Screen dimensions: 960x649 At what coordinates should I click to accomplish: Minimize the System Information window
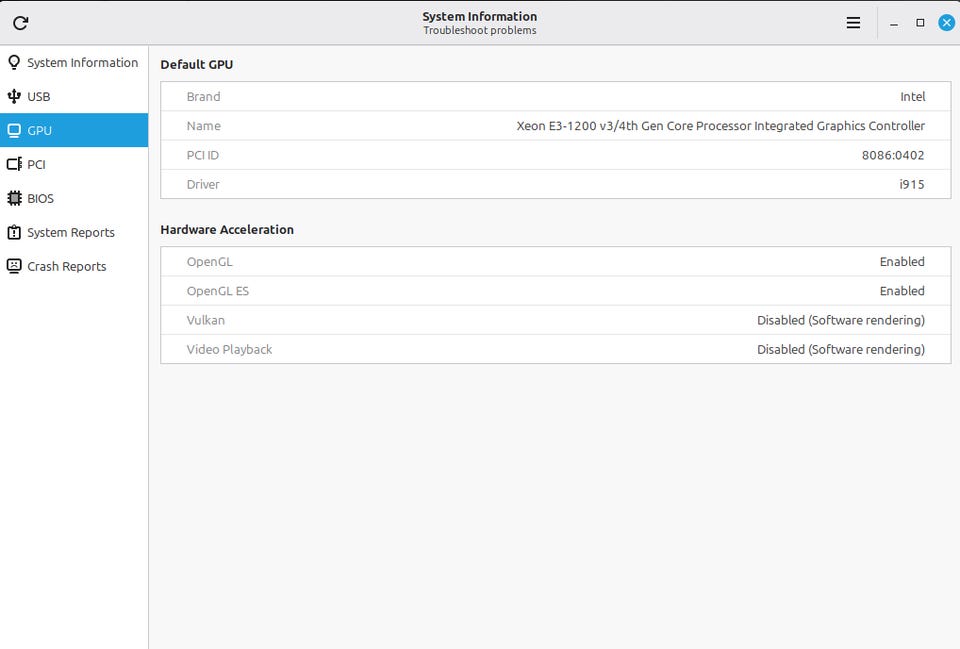[x=894, y=23]
